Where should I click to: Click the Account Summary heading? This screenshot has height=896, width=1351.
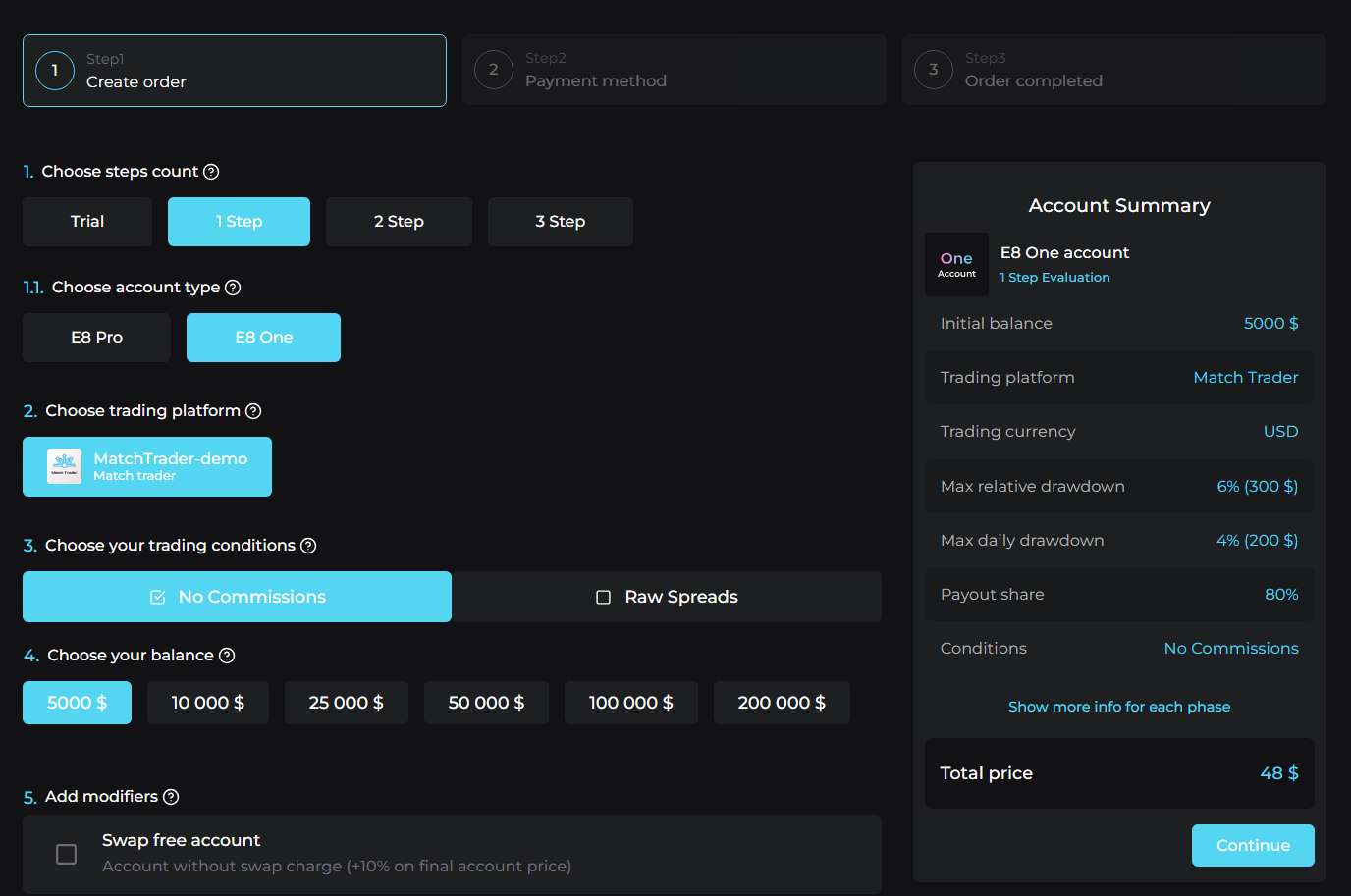(1119, 206)
